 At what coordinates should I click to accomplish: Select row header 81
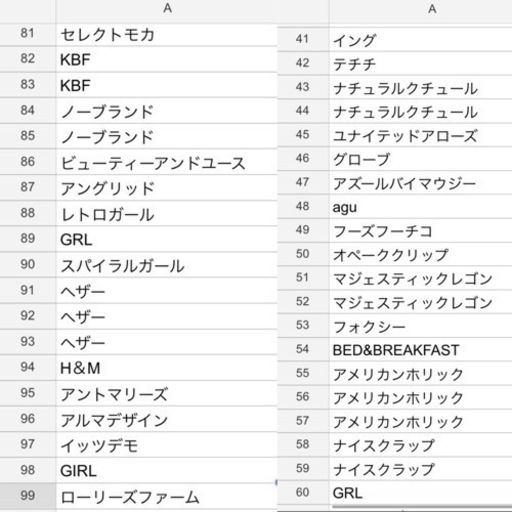pyautogui.click(x=27, y=34)
